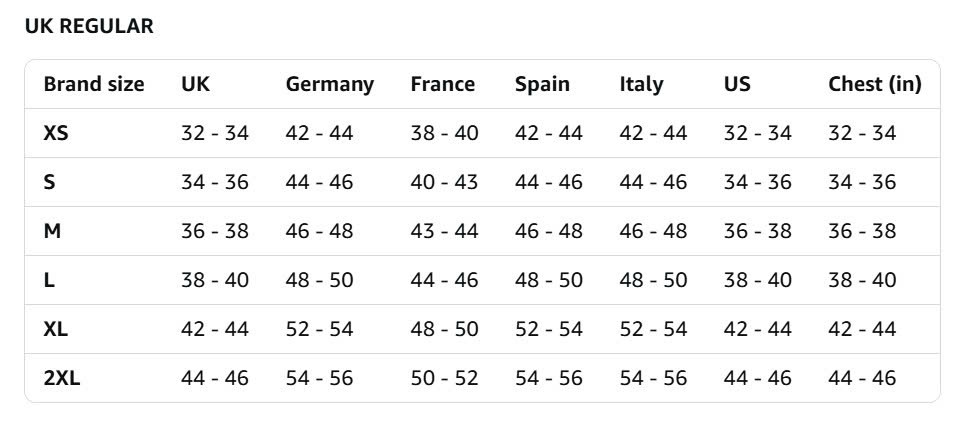
Task: Click the Italy value for size XS
Action: 653,133
